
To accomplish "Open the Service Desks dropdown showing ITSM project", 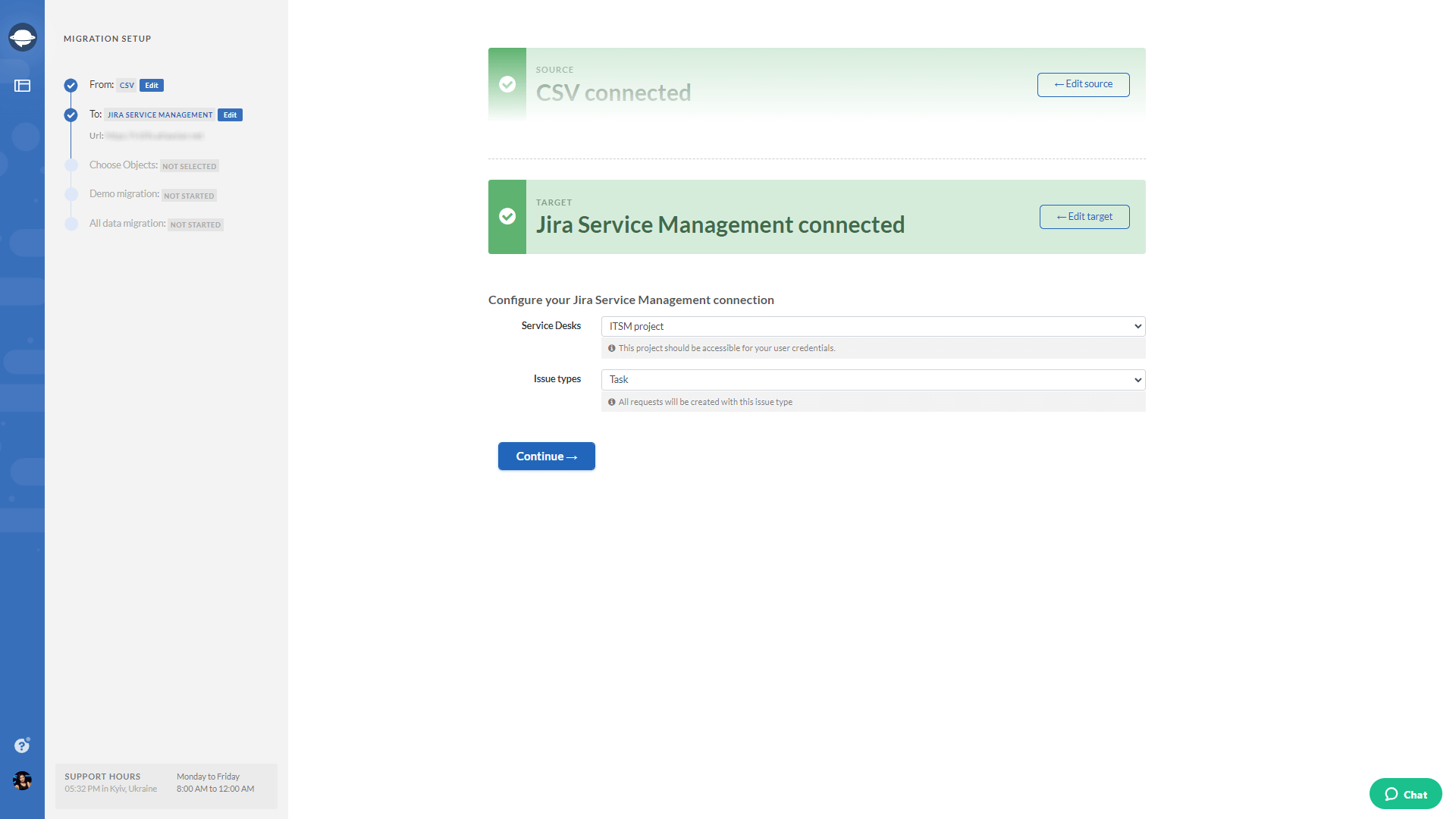I will [873, 326].
